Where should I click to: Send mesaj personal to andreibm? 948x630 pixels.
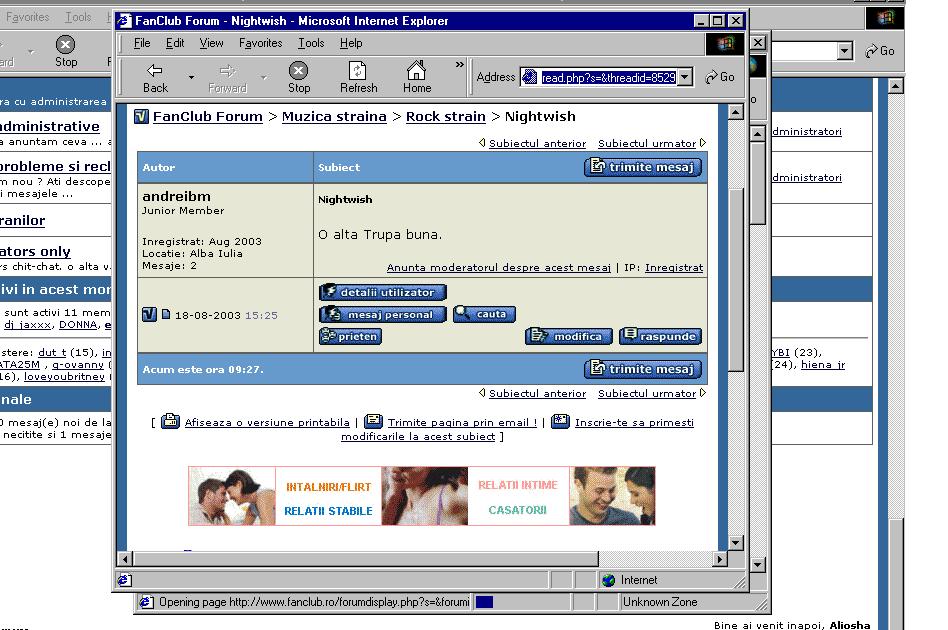click(x=383, y=314)
